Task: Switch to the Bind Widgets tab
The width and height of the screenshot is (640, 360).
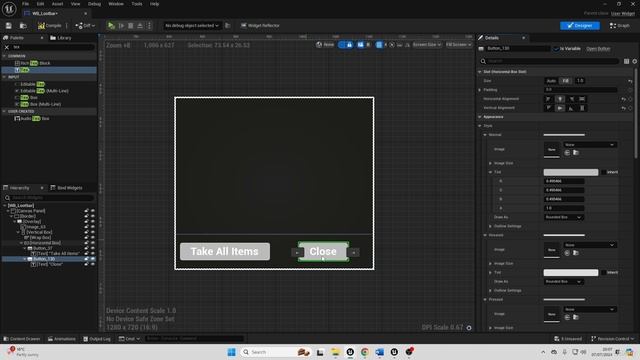Action: click(67, 188)
